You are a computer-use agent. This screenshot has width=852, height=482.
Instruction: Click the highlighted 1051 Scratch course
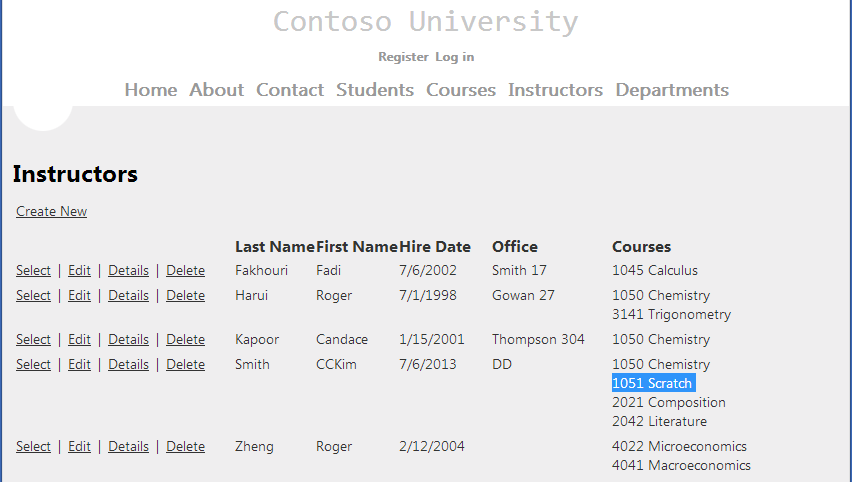pos(653,384)
